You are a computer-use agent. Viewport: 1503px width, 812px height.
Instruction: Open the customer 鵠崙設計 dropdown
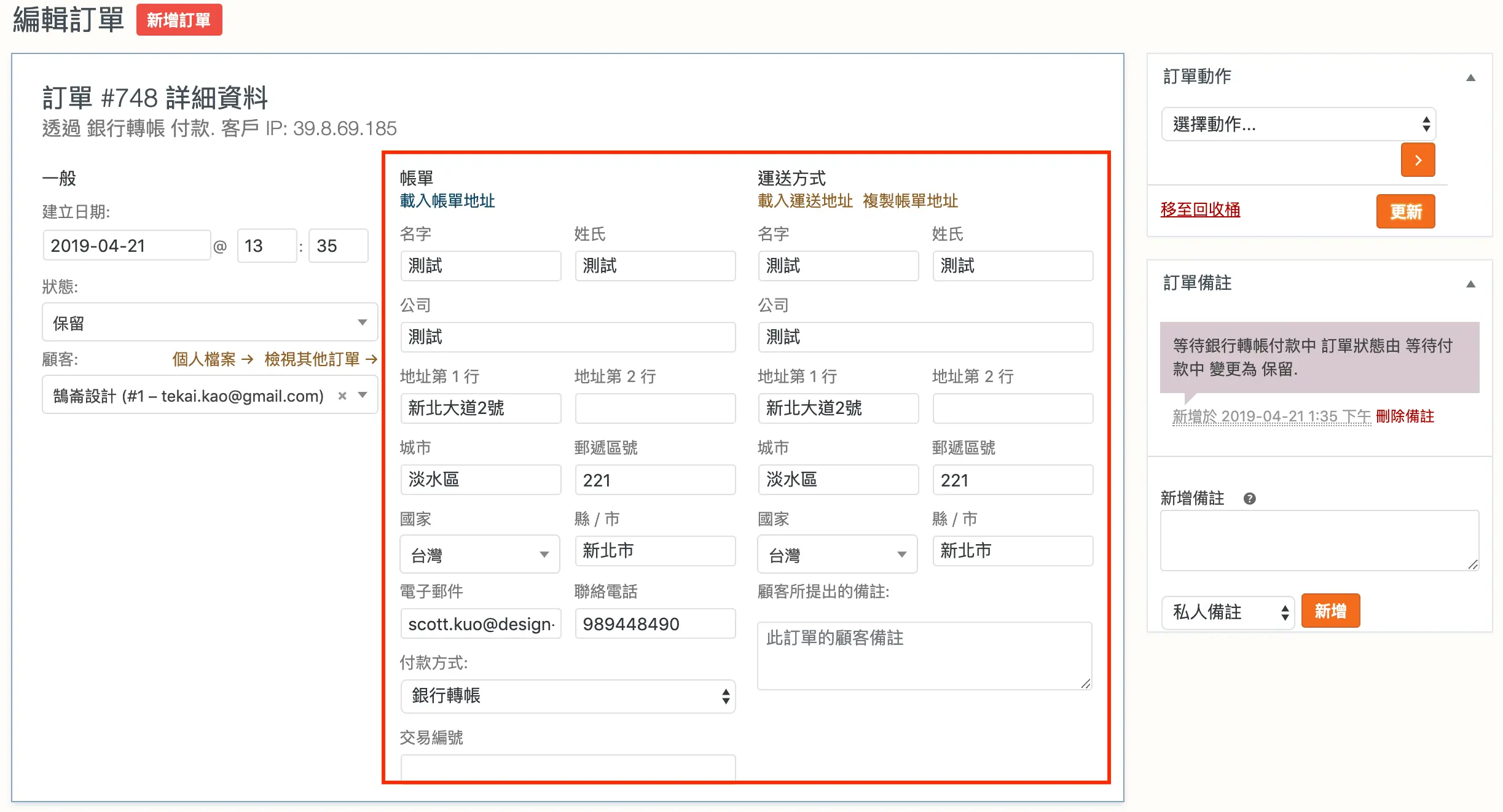coord(210,395)
